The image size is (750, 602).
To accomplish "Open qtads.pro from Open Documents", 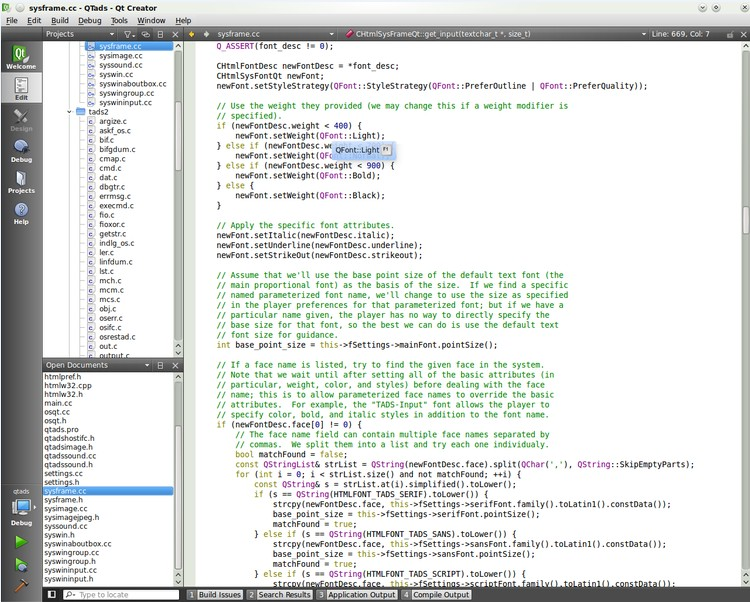I will click(x=61, y=429).
